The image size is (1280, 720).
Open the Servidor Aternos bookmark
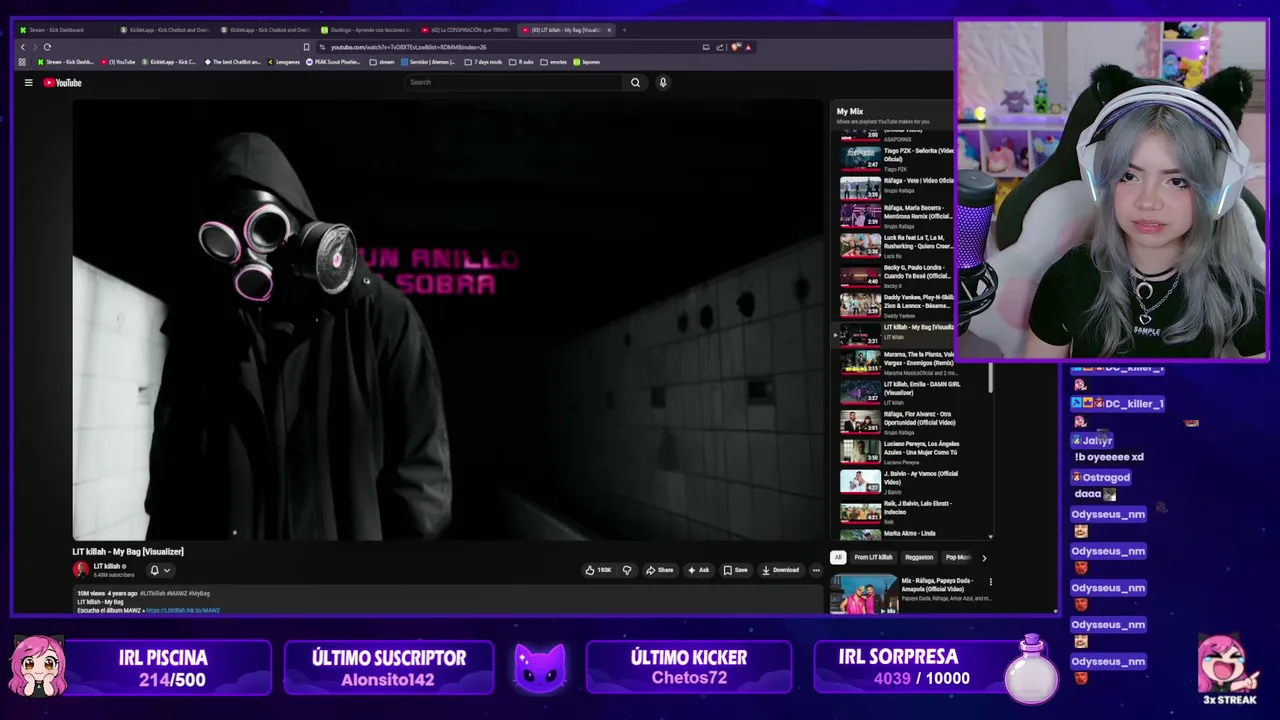coord(428,62)
